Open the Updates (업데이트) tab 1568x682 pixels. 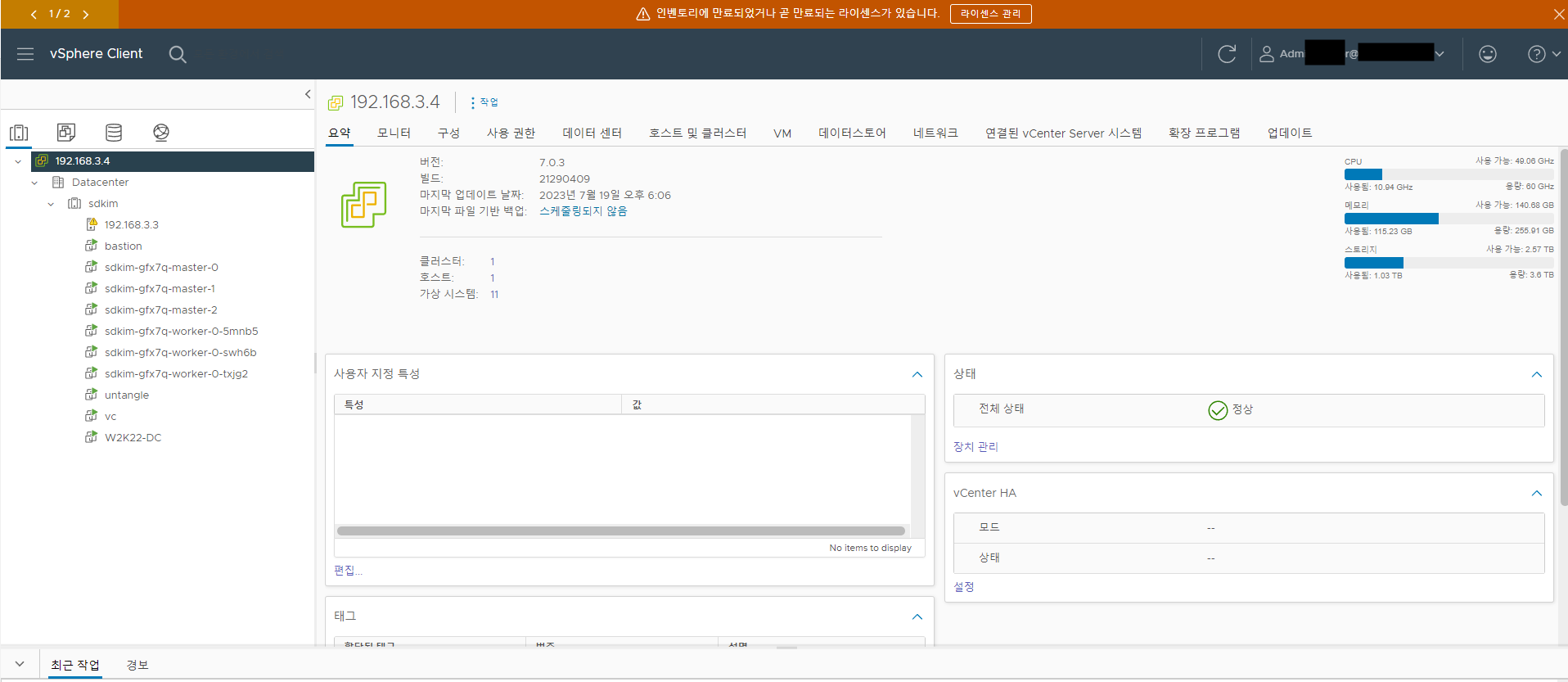(1290, 133)
